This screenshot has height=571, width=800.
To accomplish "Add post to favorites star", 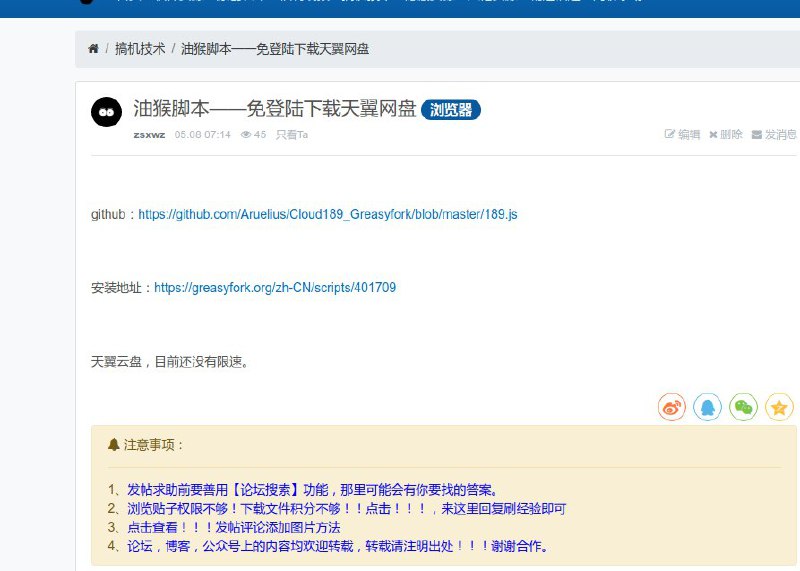I will tap(779, 407).
